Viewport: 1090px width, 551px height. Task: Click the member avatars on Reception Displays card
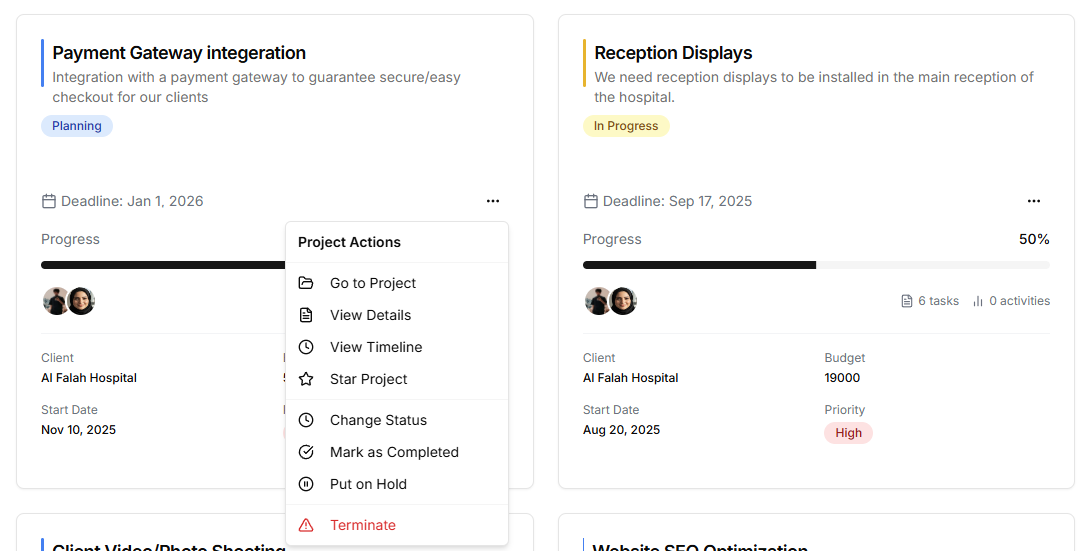(x=610, y=301)
